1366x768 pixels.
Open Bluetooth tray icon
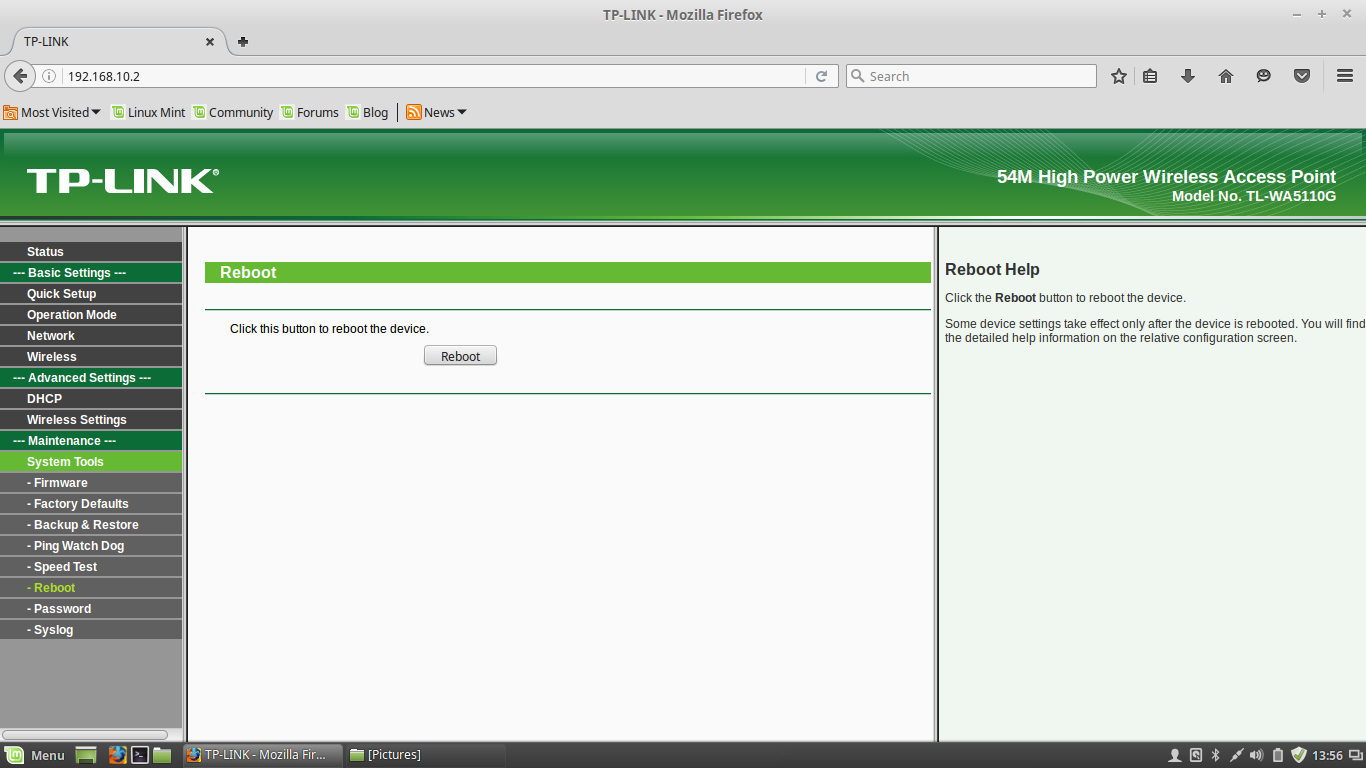pos(1216,755)
